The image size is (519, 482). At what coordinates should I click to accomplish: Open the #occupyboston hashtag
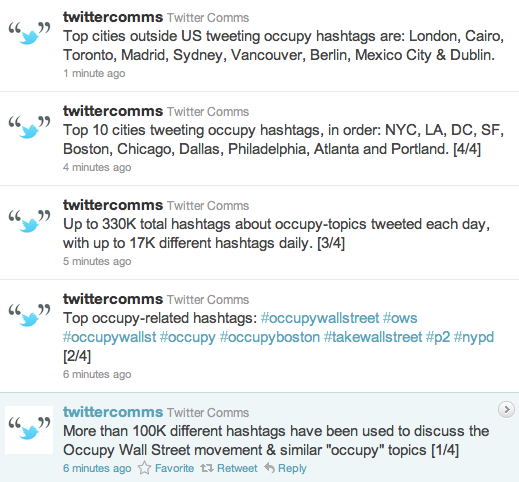click(x=270, y=337)
